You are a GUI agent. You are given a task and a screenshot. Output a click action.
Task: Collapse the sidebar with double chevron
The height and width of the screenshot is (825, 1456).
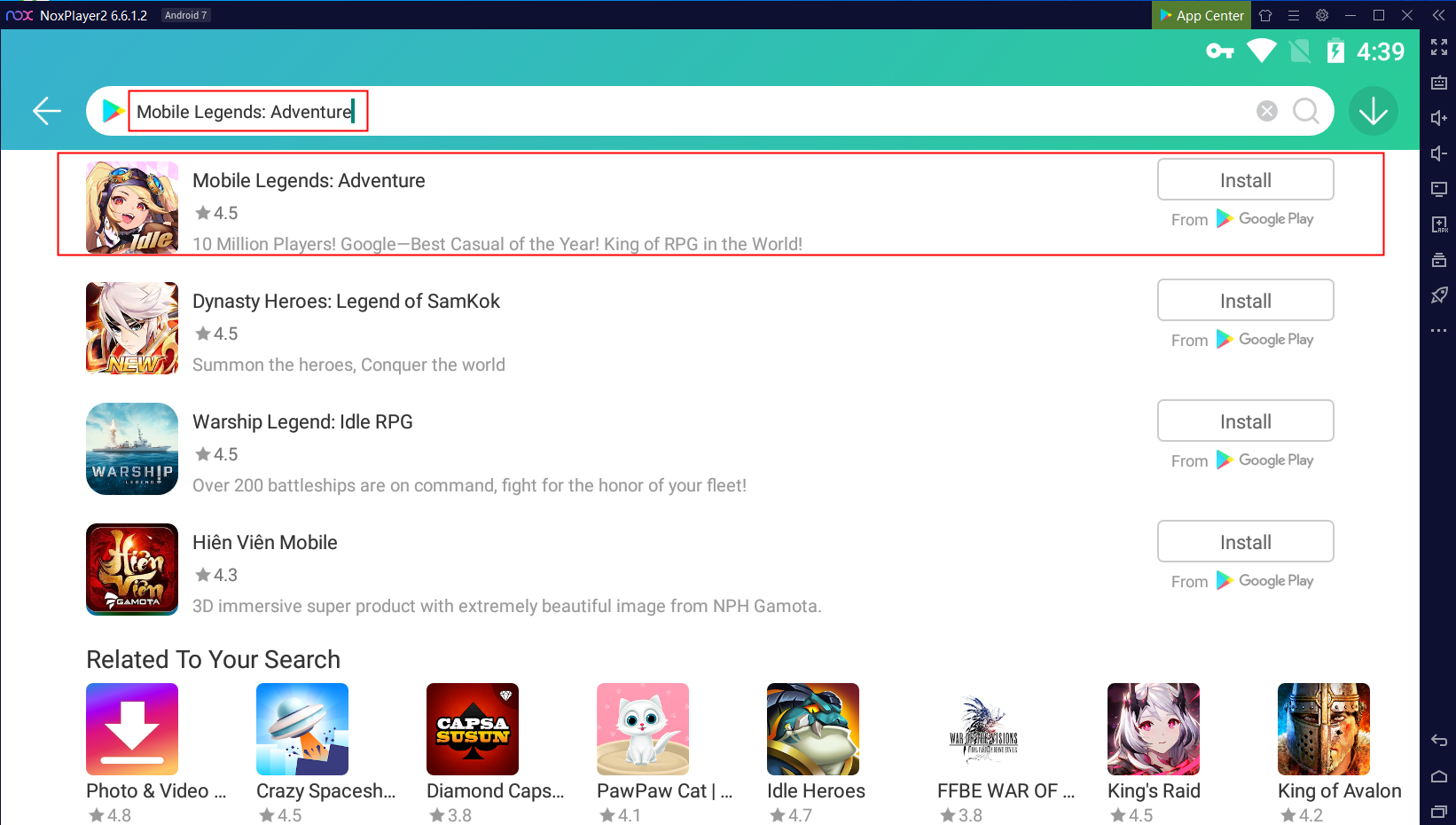1438,15
